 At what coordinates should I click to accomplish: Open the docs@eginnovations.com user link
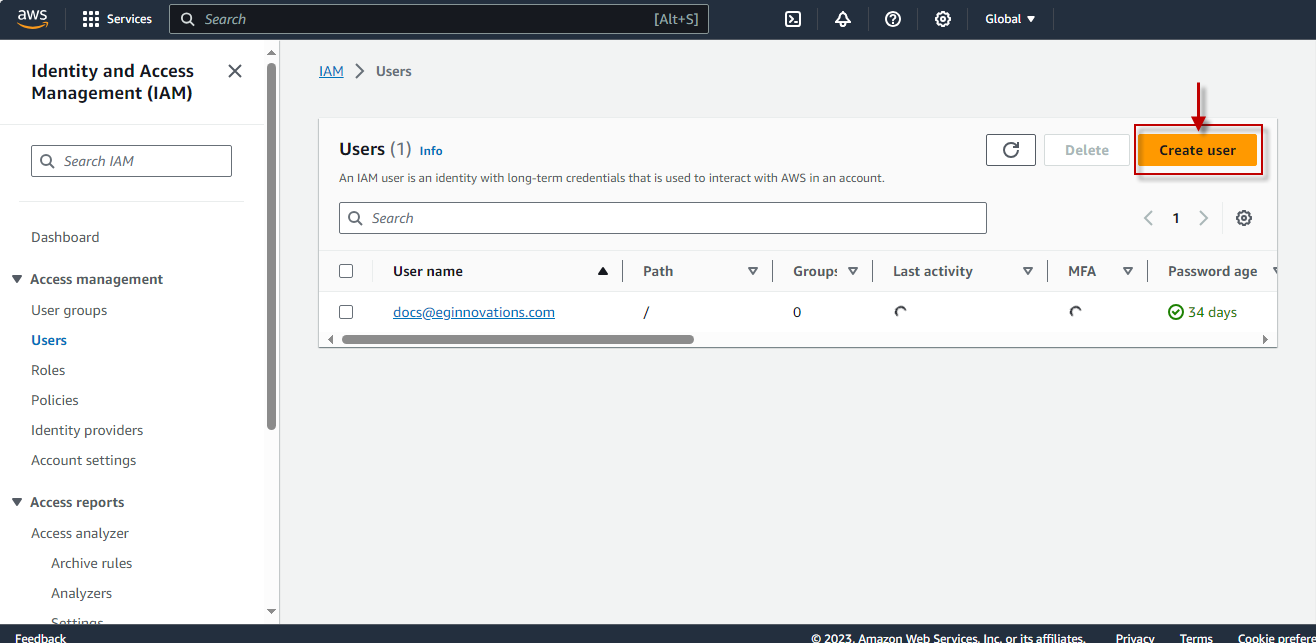(x=474, y=312)
